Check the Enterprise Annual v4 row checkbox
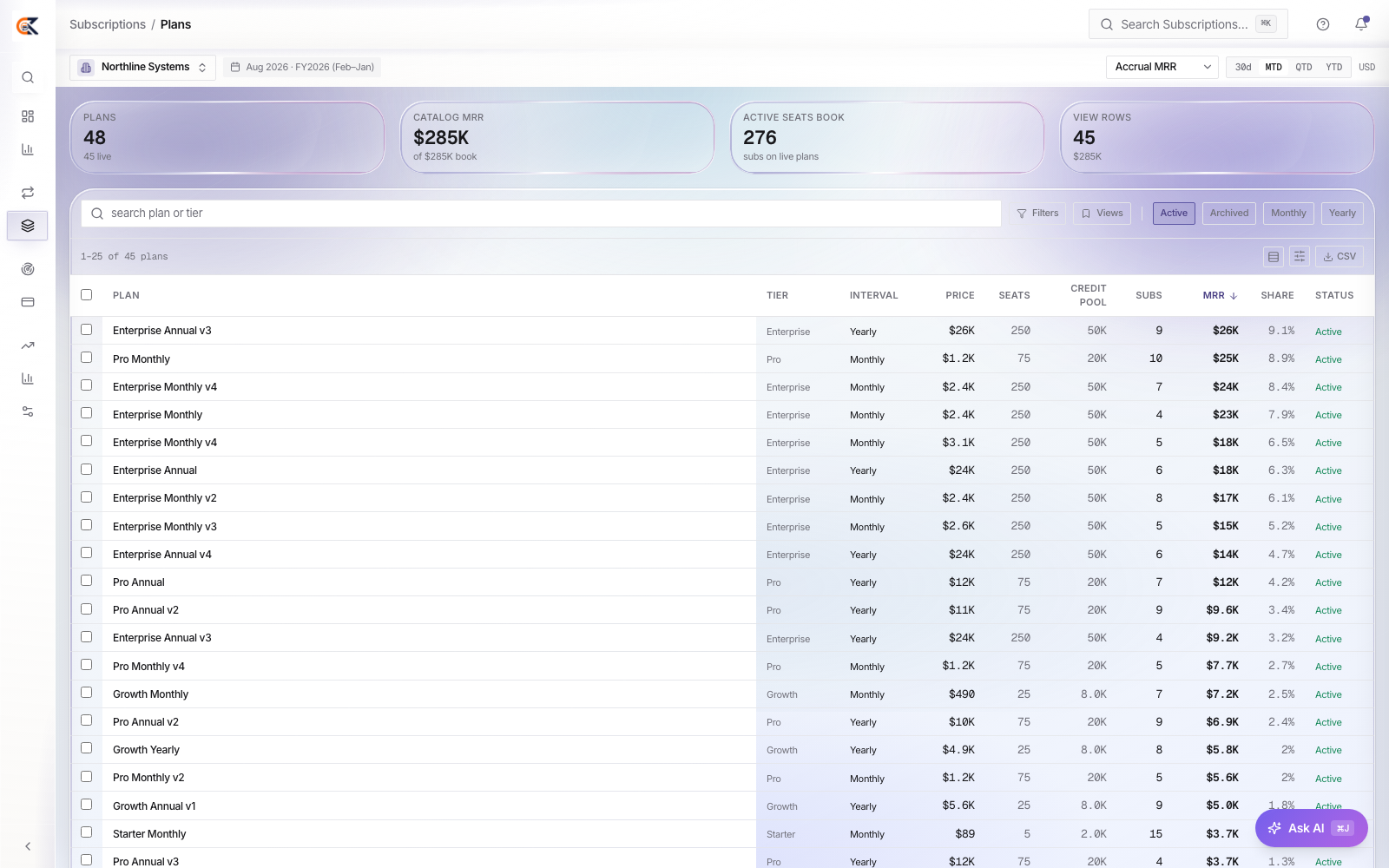This screenshot has height=868, width=1389. click(87, 553)
